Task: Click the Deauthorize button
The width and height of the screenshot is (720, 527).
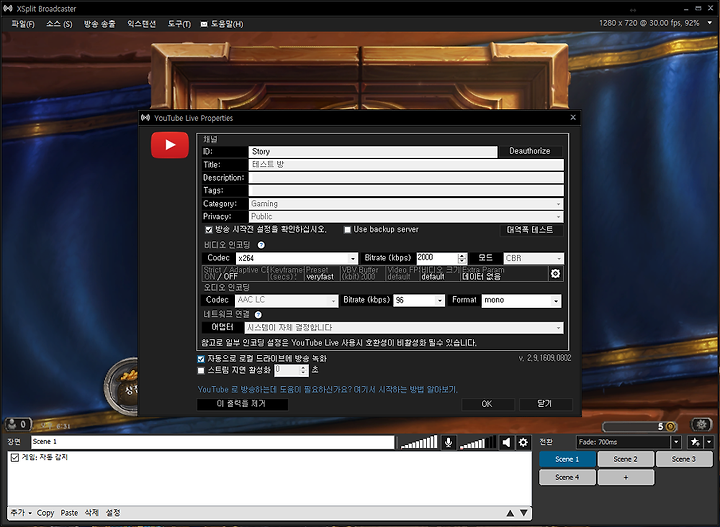Action: pos(530,151)
